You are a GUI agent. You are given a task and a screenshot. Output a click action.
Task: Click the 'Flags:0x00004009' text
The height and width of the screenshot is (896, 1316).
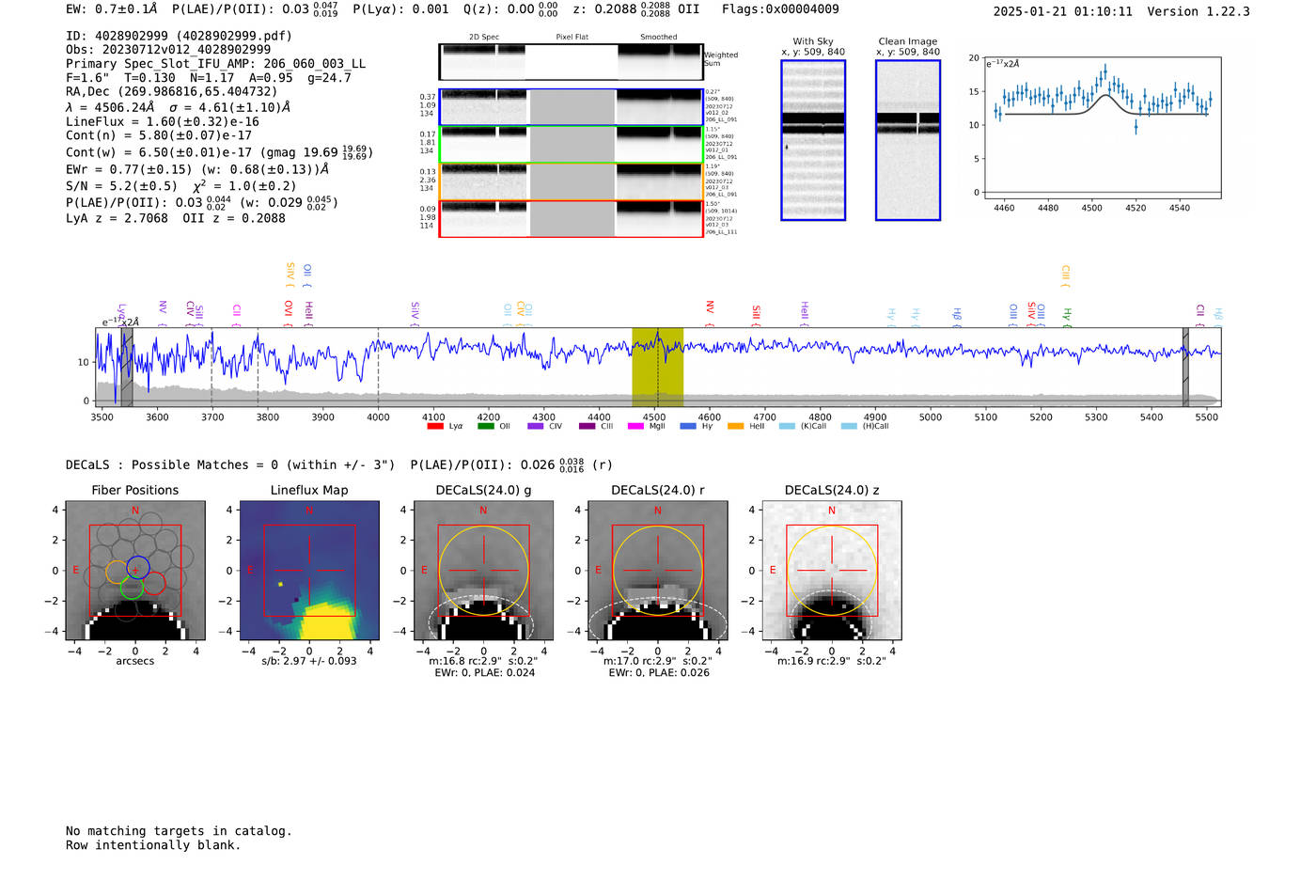click(x=780, y=9)
